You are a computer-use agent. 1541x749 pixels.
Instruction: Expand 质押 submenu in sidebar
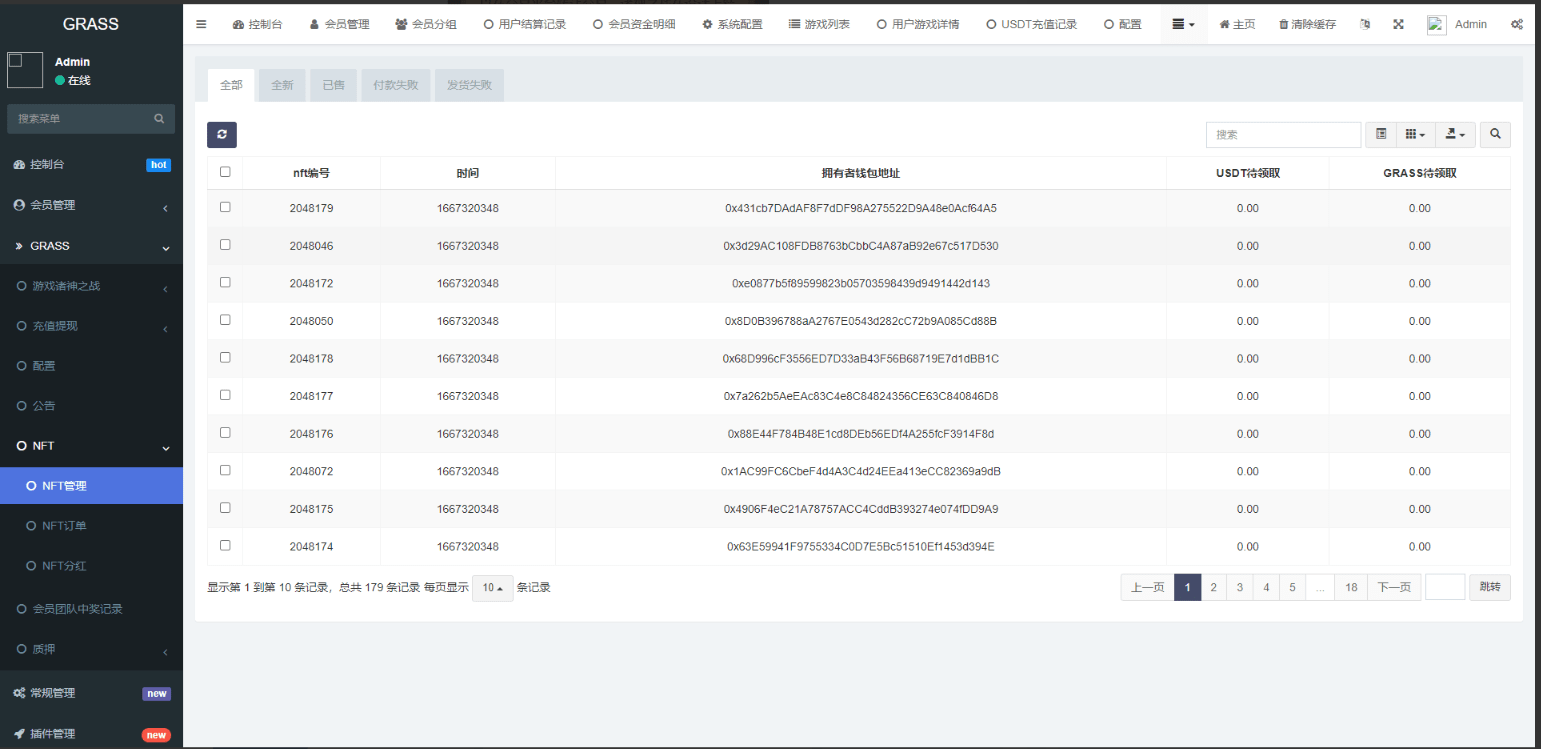(x=91, y=650)
